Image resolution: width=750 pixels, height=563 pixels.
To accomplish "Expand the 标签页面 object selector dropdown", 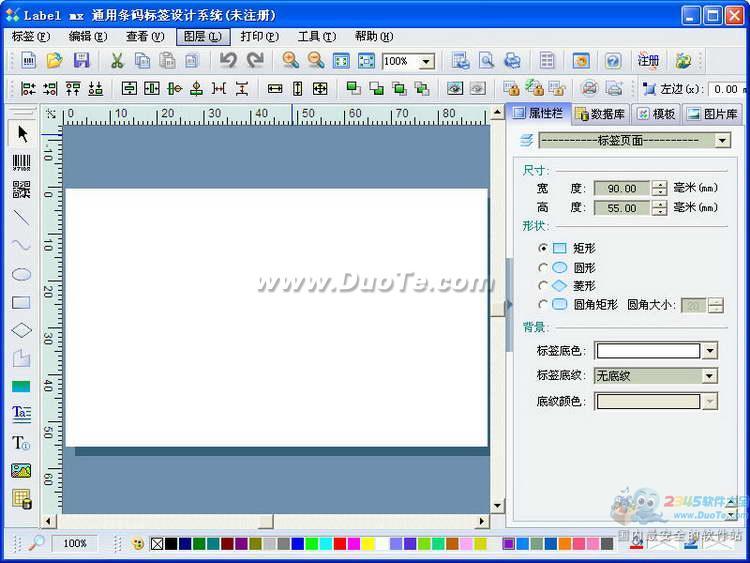I will coord(723,141).
